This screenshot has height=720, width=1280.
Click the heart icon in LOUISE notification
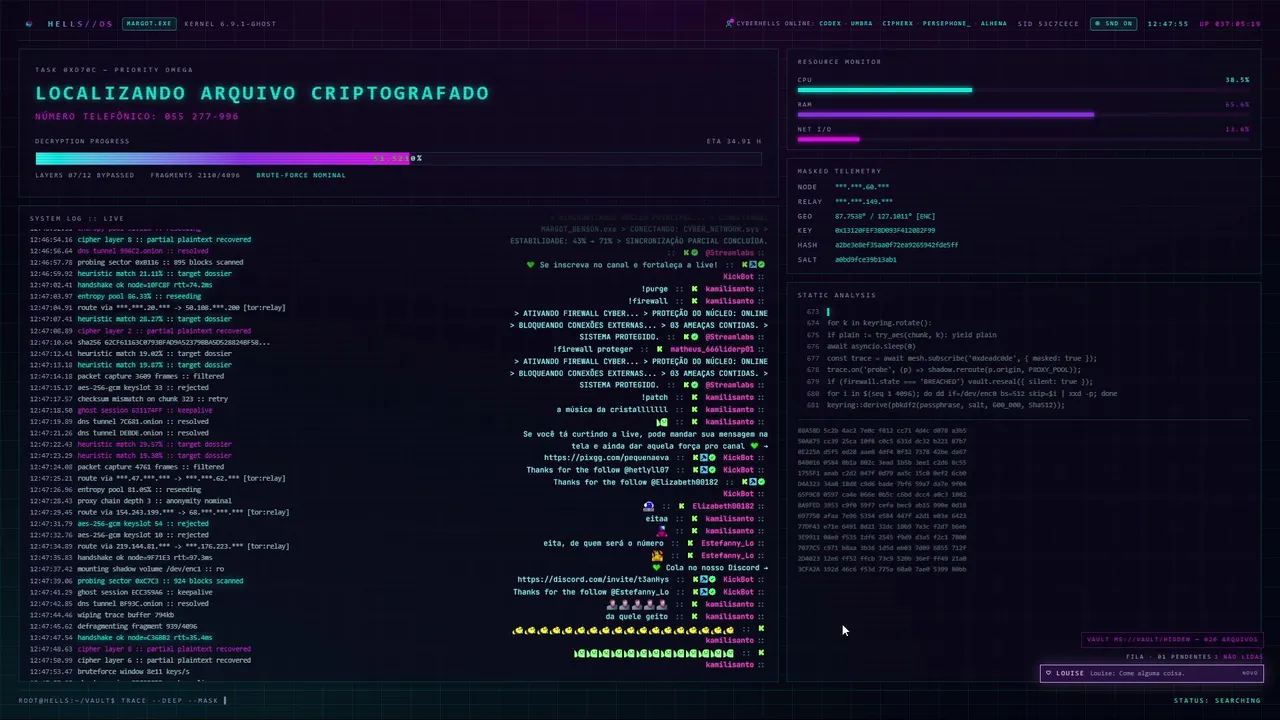(1048, 673)
